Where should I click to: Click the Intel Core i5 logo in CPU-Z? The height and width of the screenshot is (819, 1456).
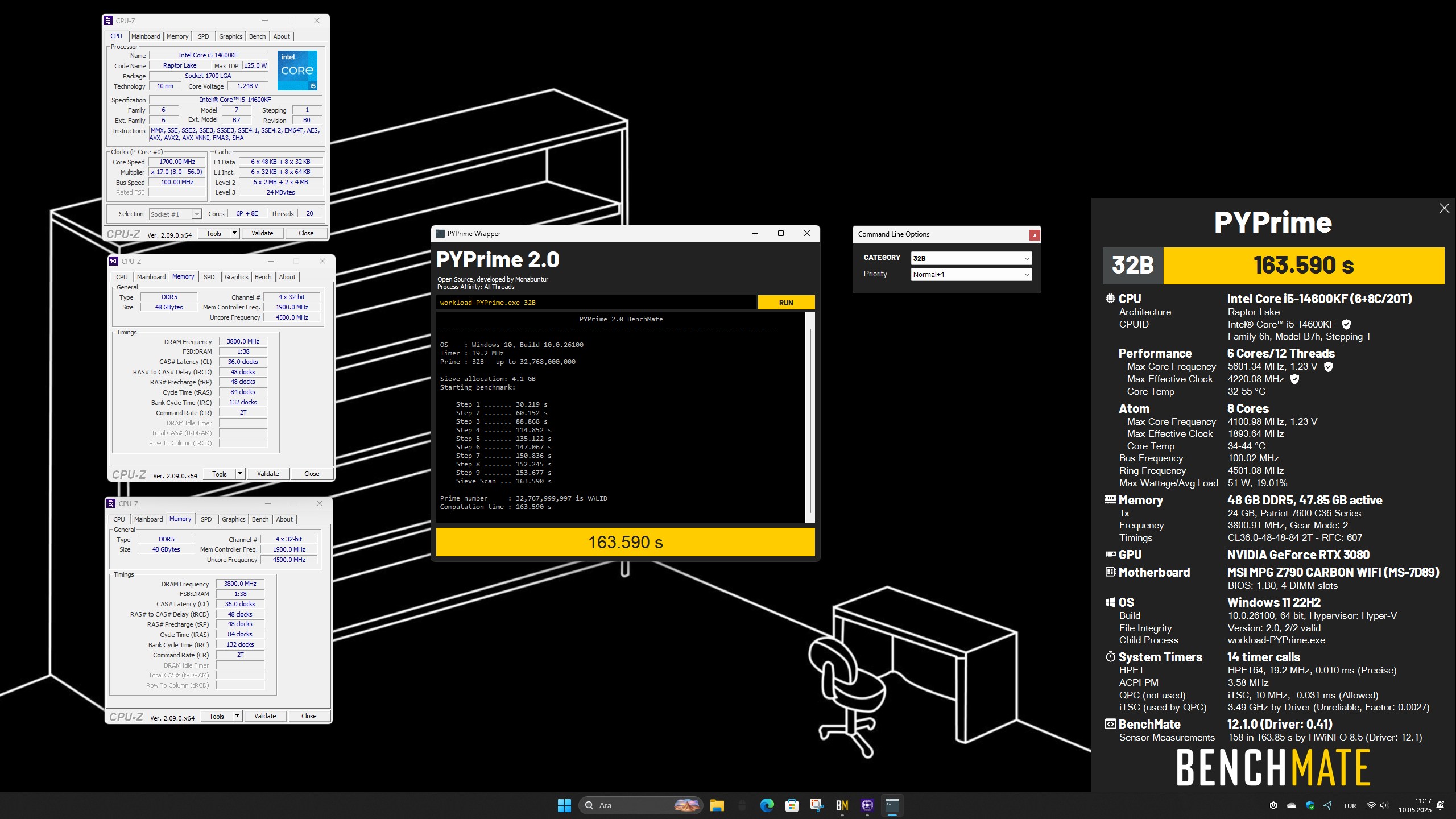click(297, 71)
